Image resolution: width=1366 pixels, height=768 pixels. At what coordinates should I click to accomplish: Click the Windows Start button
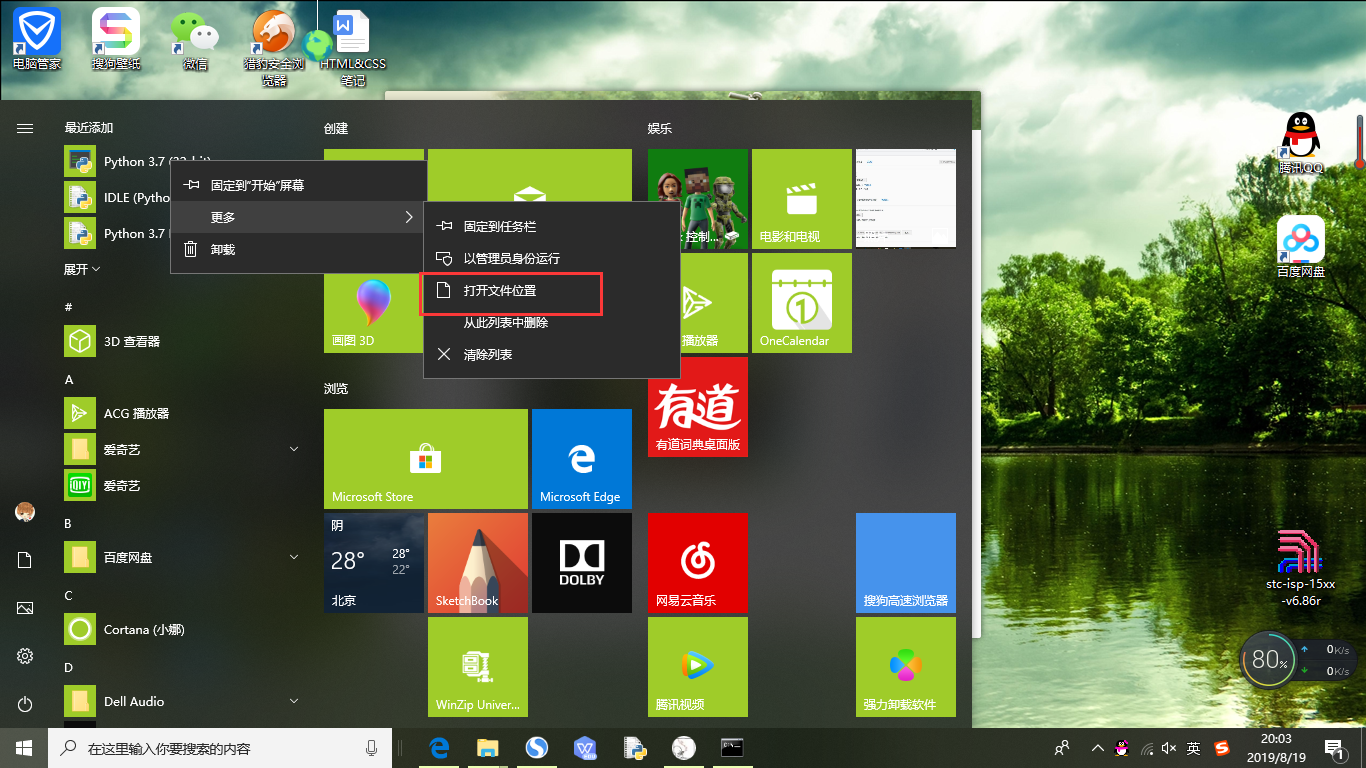[x=24, y=748]
